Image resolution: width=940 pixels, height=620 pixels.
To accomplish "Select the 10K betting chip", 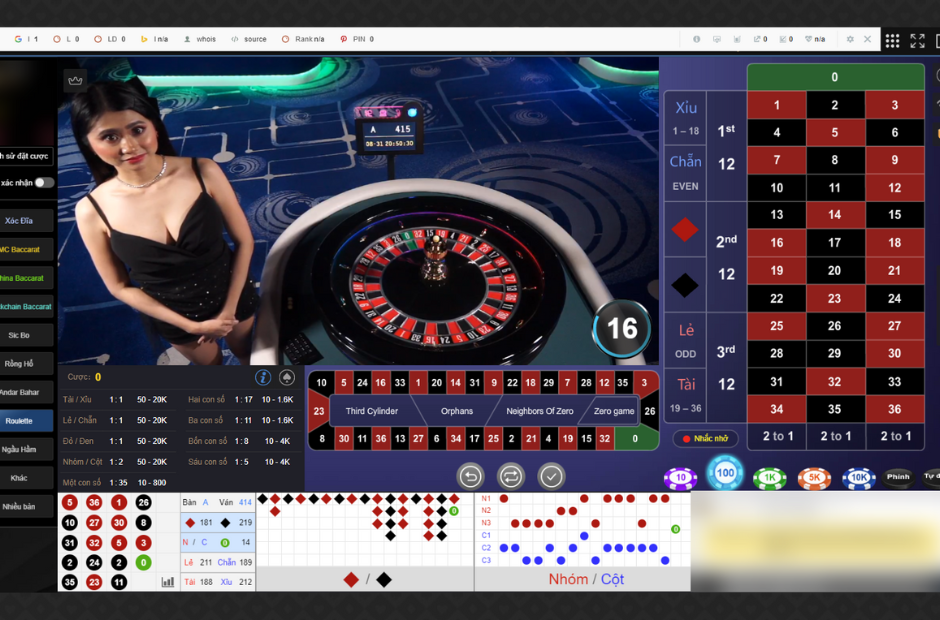I will [858, 478].
